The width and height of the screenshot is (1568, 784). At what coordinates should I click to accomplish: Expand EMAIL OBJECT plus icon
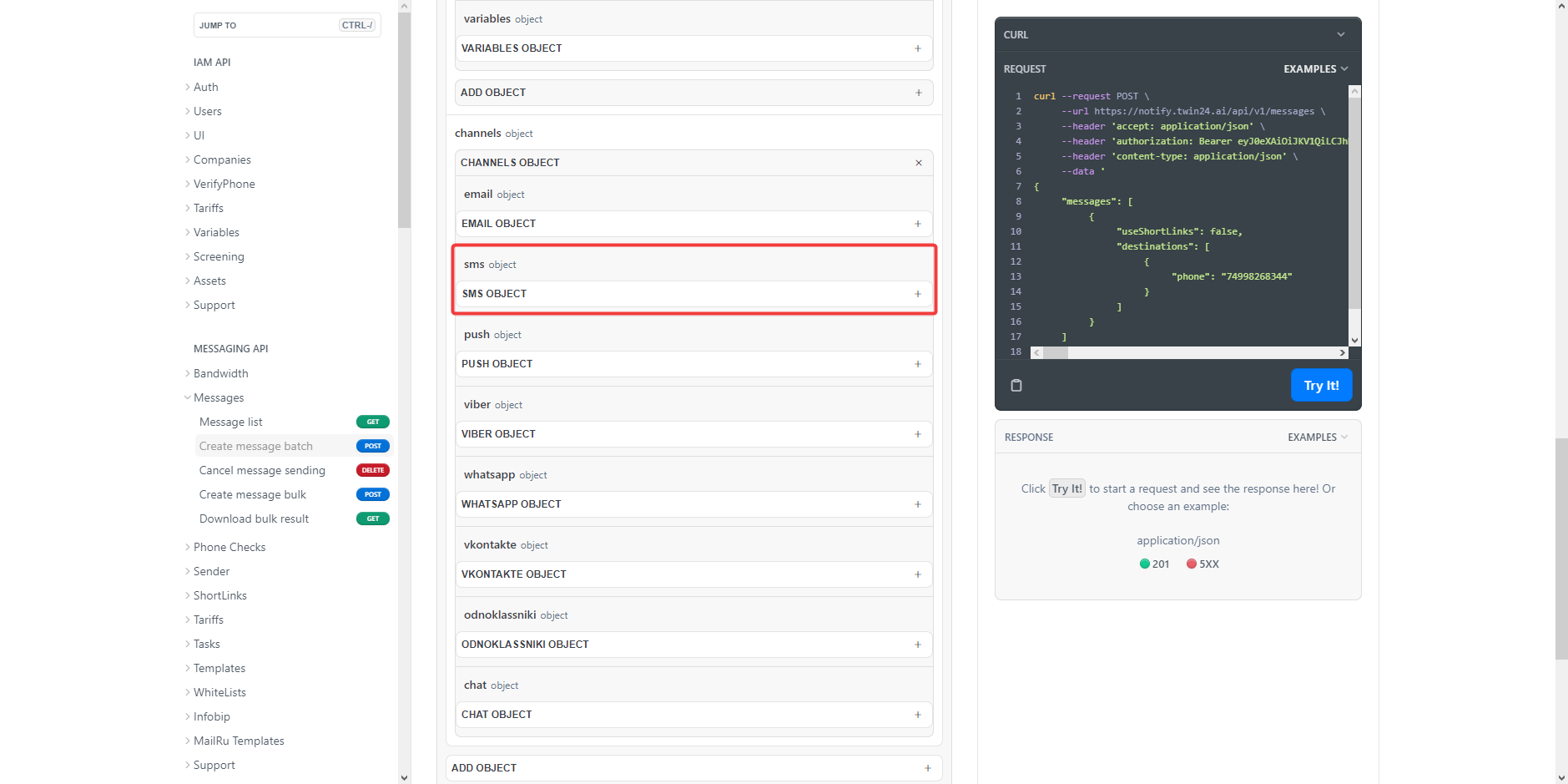(917, 224)
